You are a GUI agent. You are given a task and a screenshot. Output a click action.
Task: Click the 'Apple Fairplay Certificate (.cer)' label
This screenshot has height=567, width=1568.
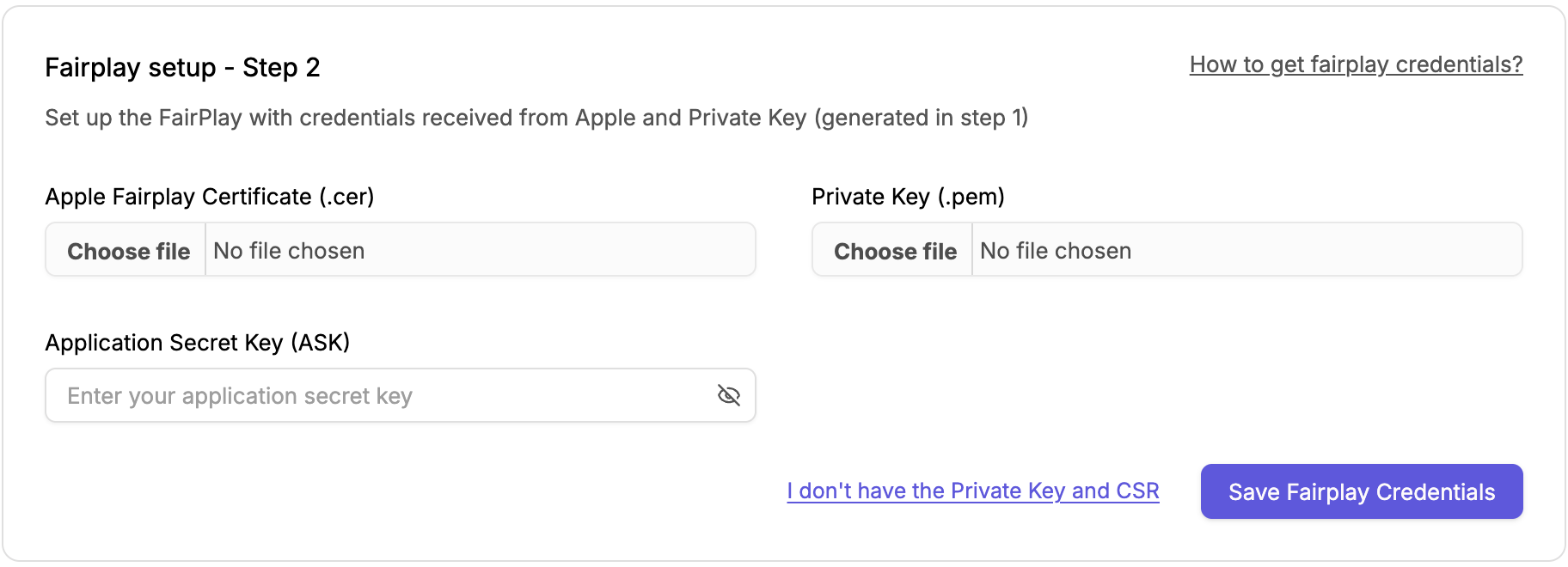click(x=209, y=197)
